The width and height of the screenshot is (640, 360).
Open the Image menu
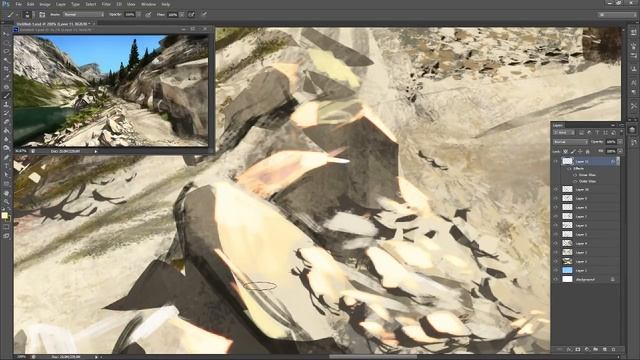(x=45, y=4)
